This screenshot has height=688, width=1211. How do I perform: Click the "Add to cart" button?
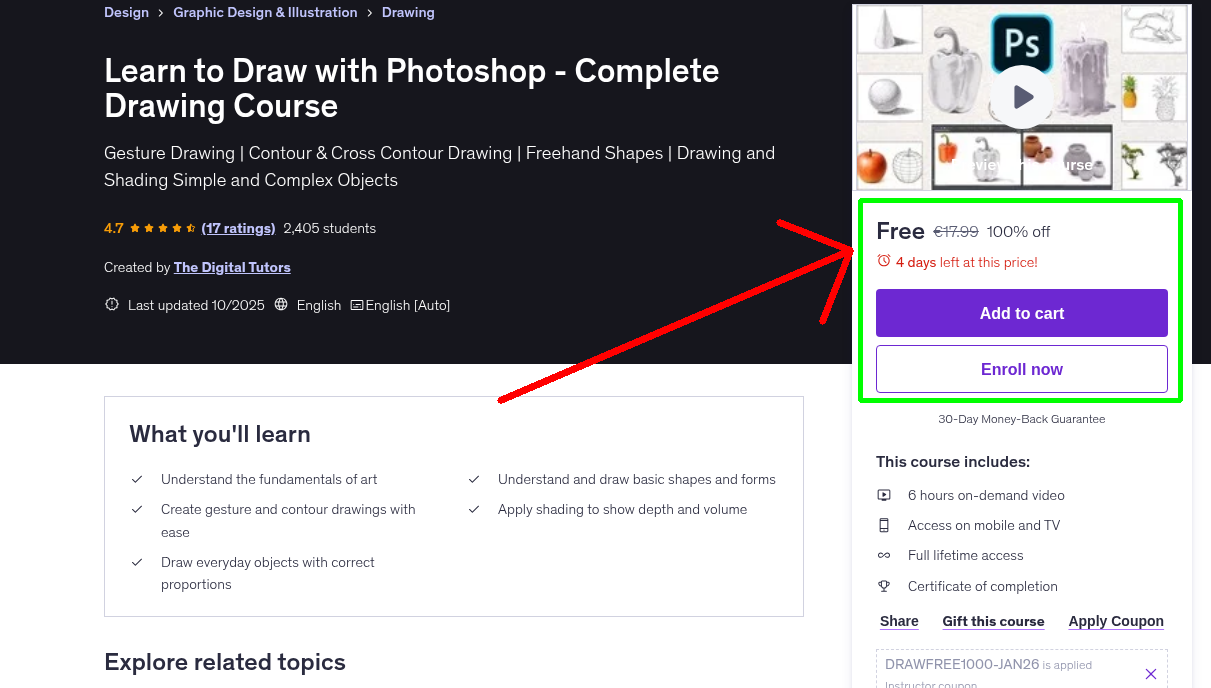(x=1021, y=313)
